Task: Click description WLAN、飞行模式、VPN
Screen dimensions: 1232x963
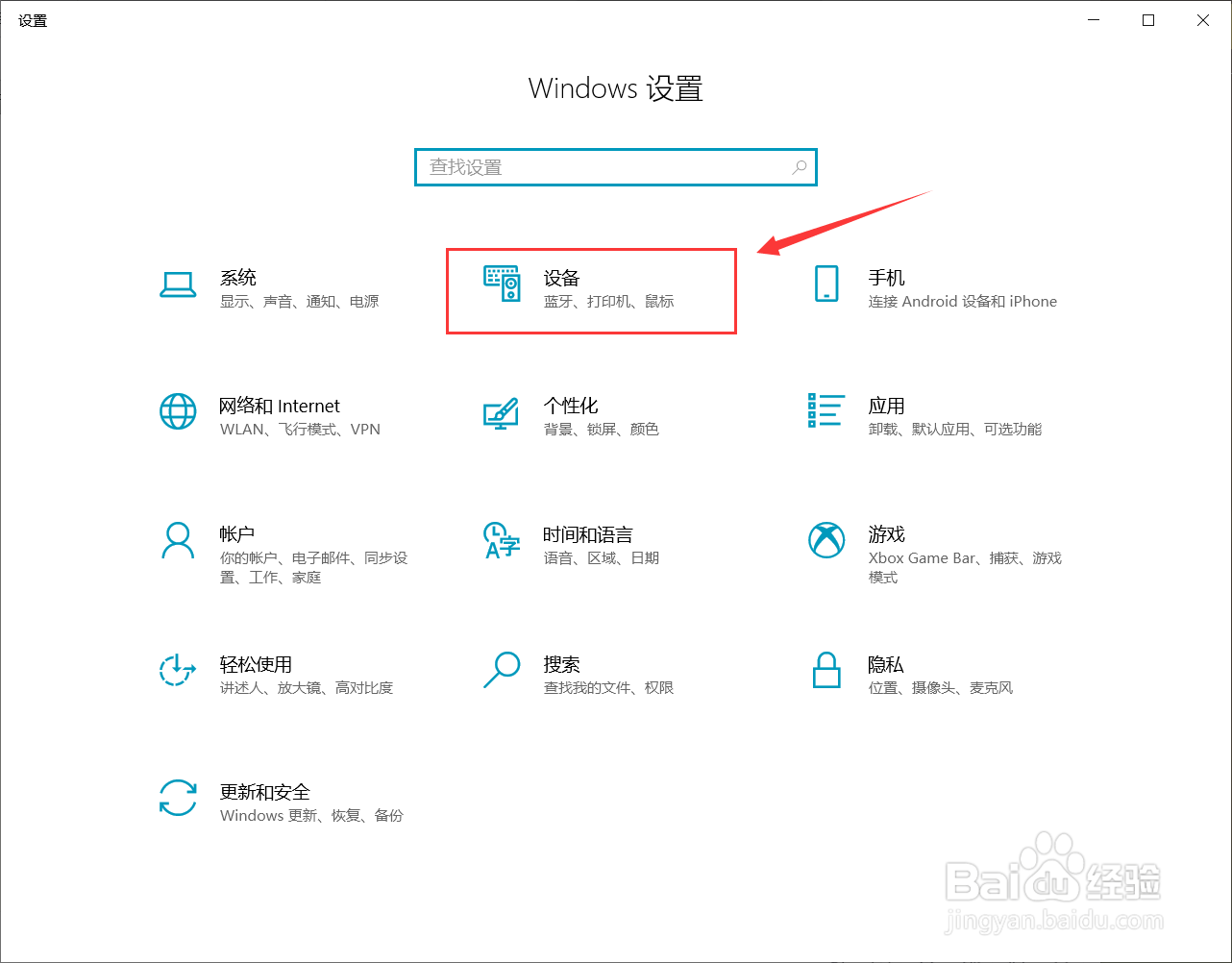Action: click(301, 430)
